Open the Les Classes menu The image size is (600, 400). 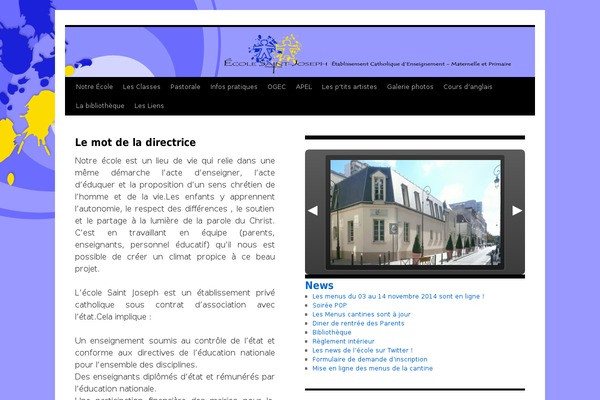tap(141, 87)
